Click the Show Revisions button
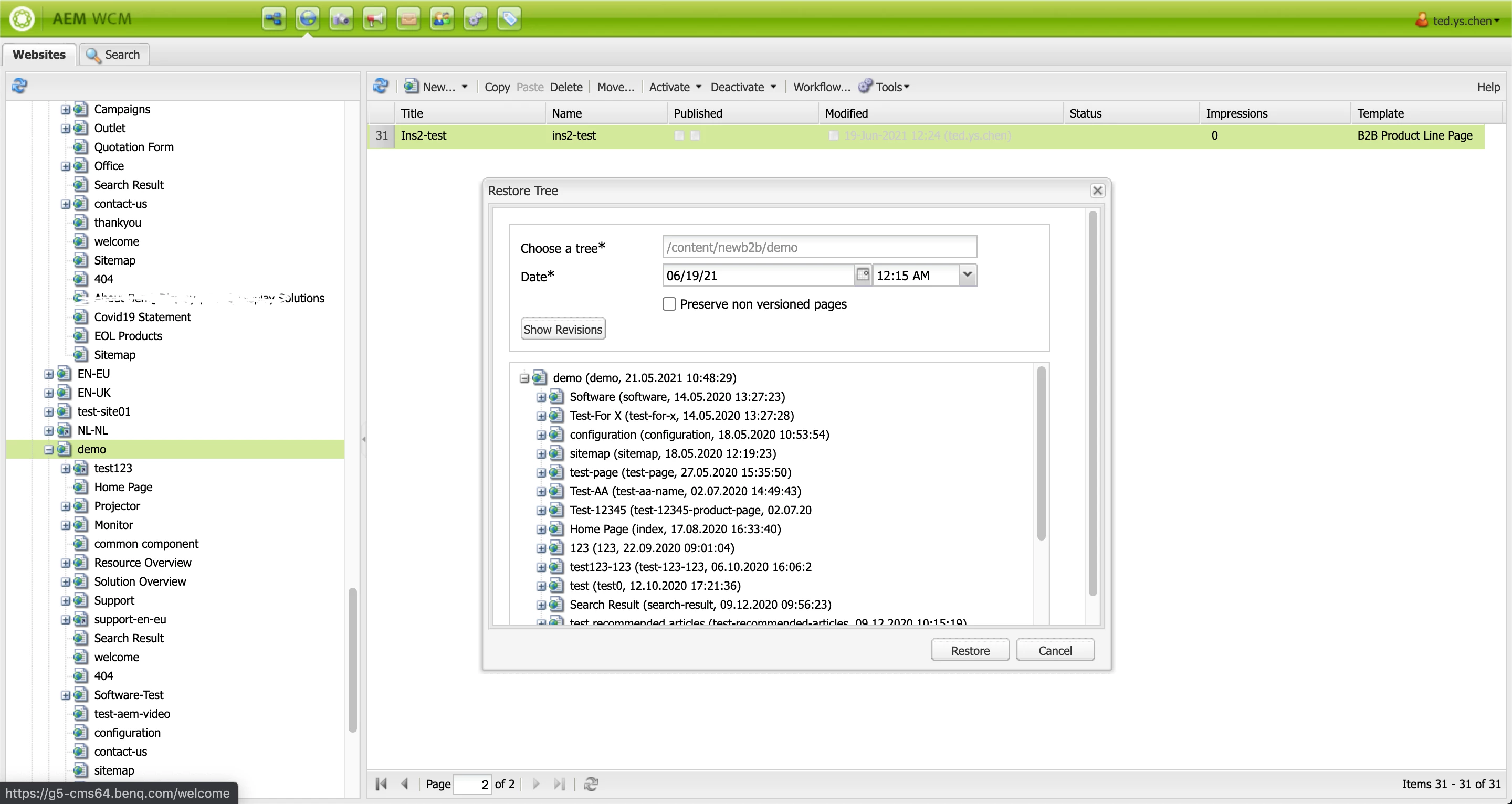Screen dimensions: 1512x804 tap(562, 329)
